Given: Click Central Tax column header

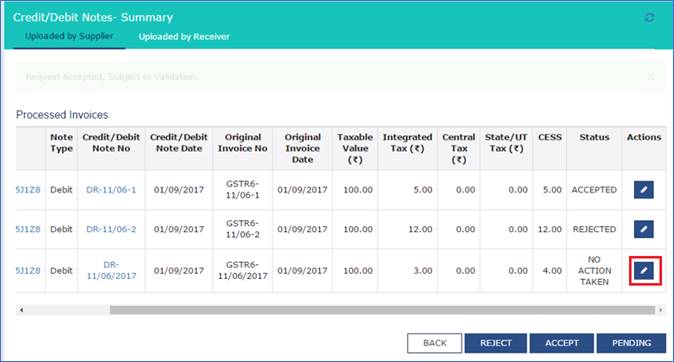Looking at the screenshot, I should [459, 148].
